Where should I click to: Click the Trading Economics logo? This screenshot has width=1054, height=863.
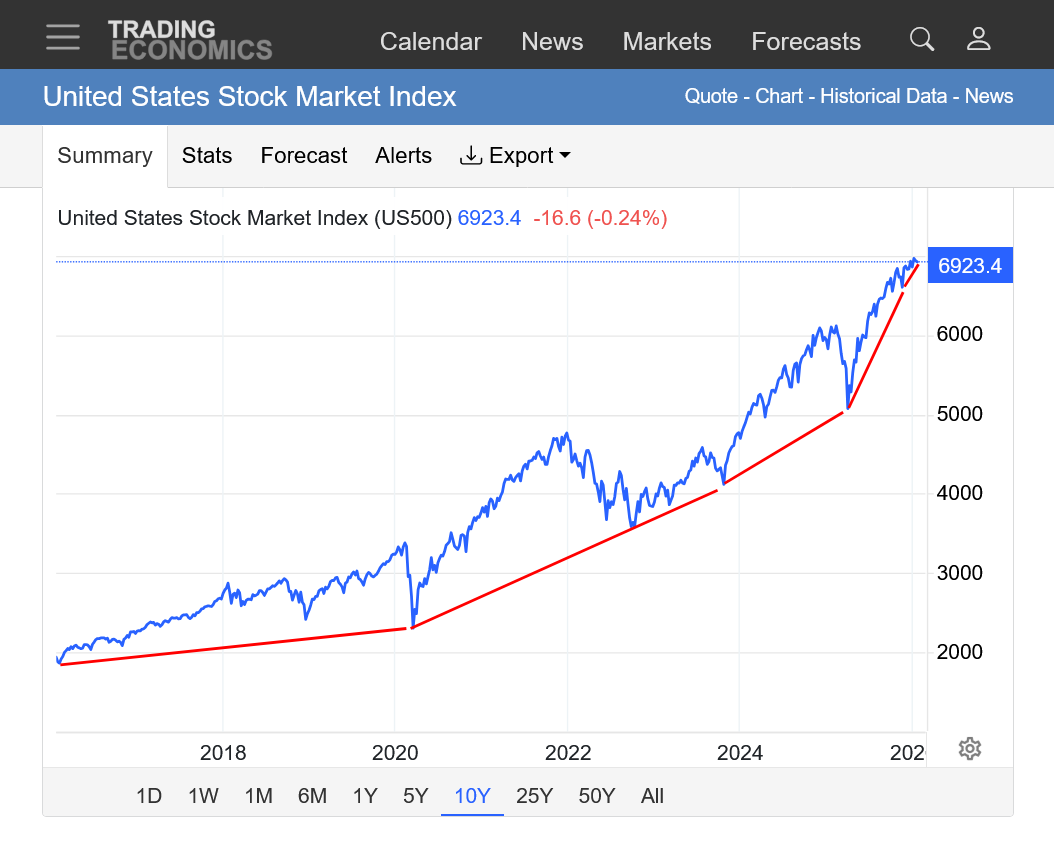tap(190, 40)
